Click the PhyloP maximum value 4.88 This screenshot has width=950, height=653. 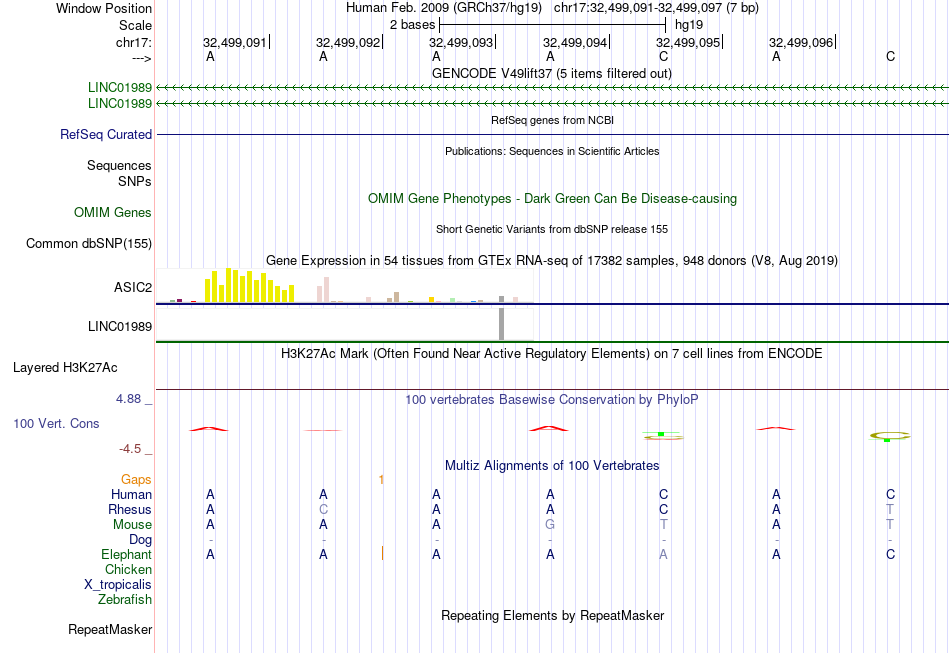point(128,399)
